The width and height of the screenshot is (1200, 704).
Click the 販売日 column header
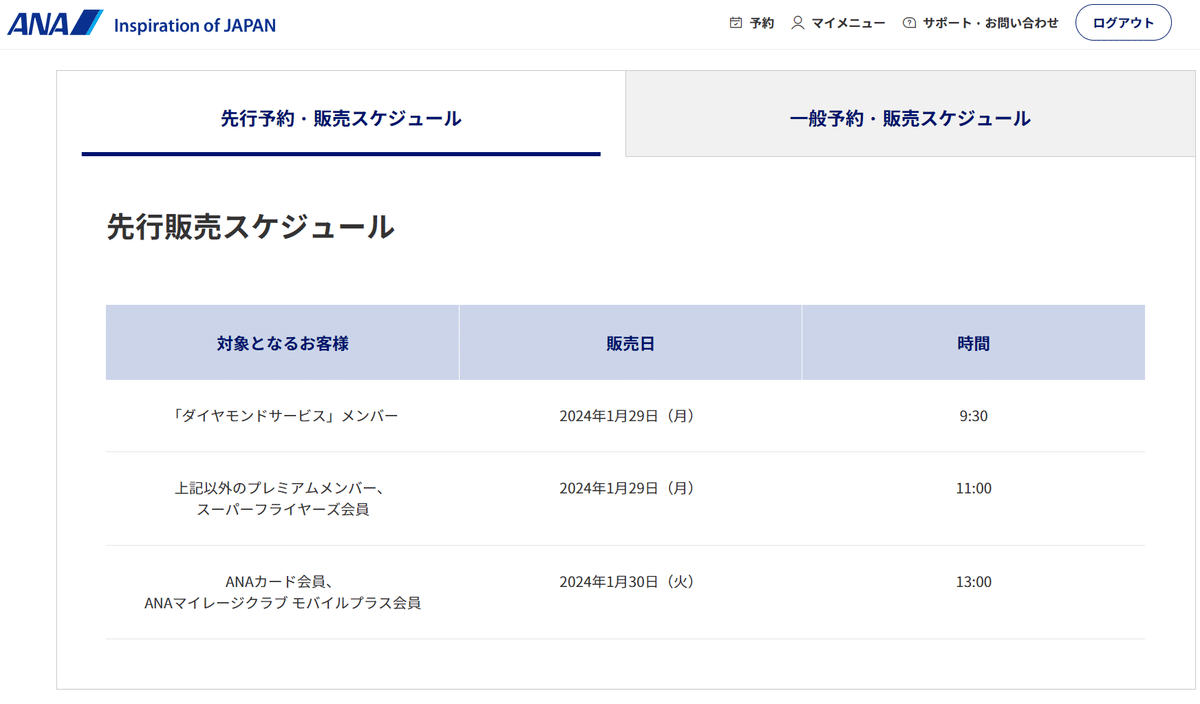click(x=630, y=341)
